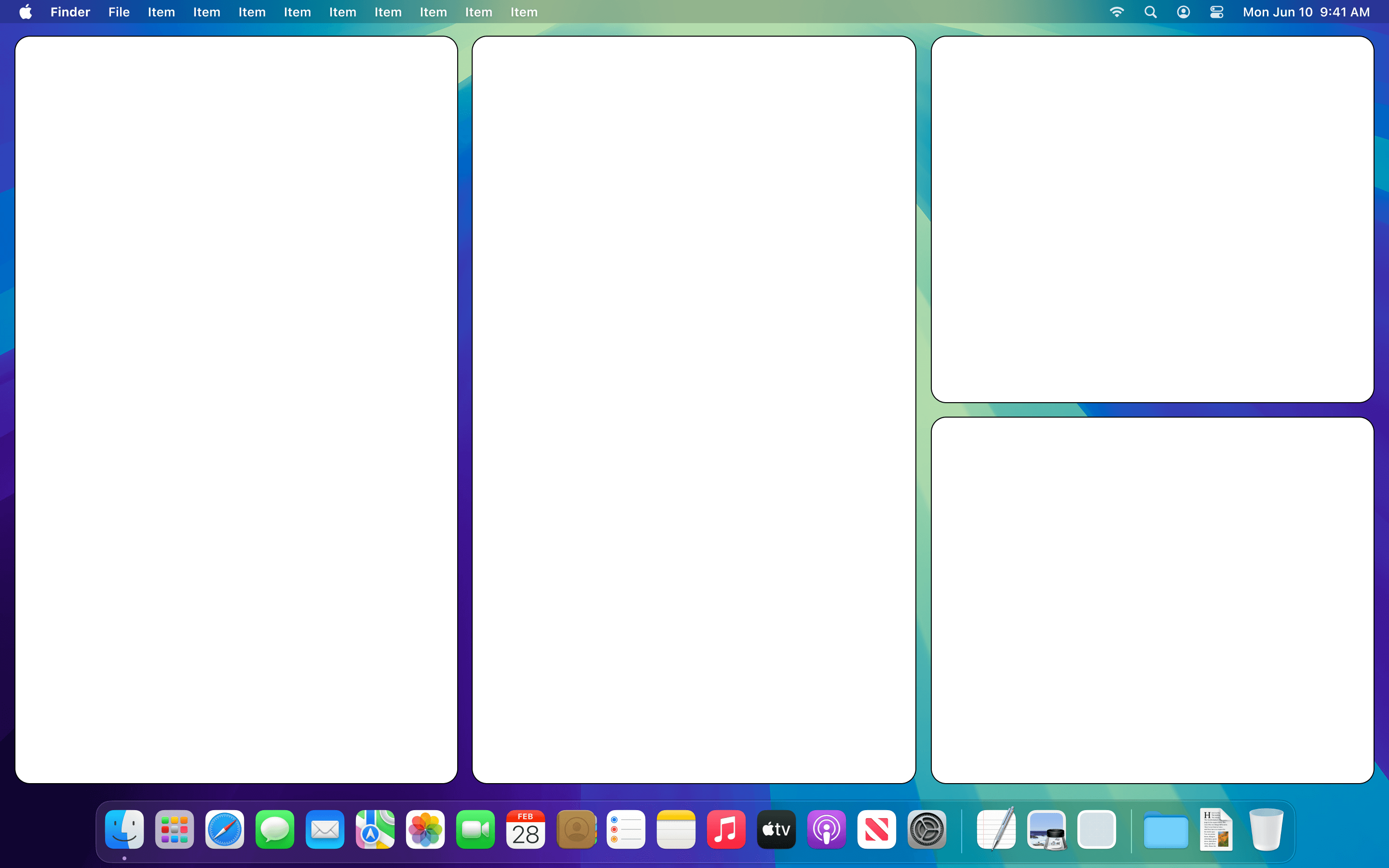Open the Apple menu
1389x868 pixels.
pyautogui.click(x=26, y=12)
